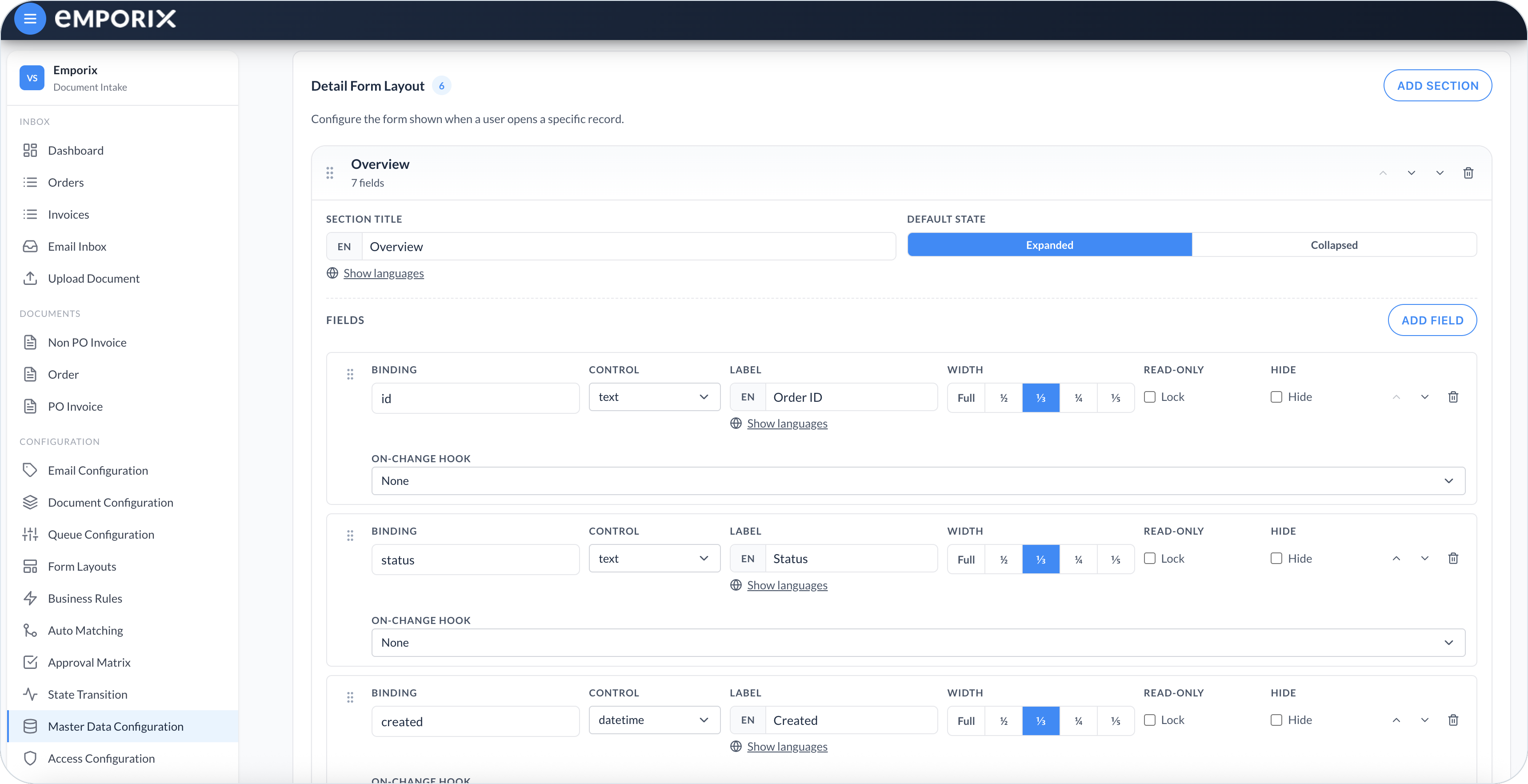Set default state to Collapsed
This screenshot has height=784, width=1528.
point(1334,245)
